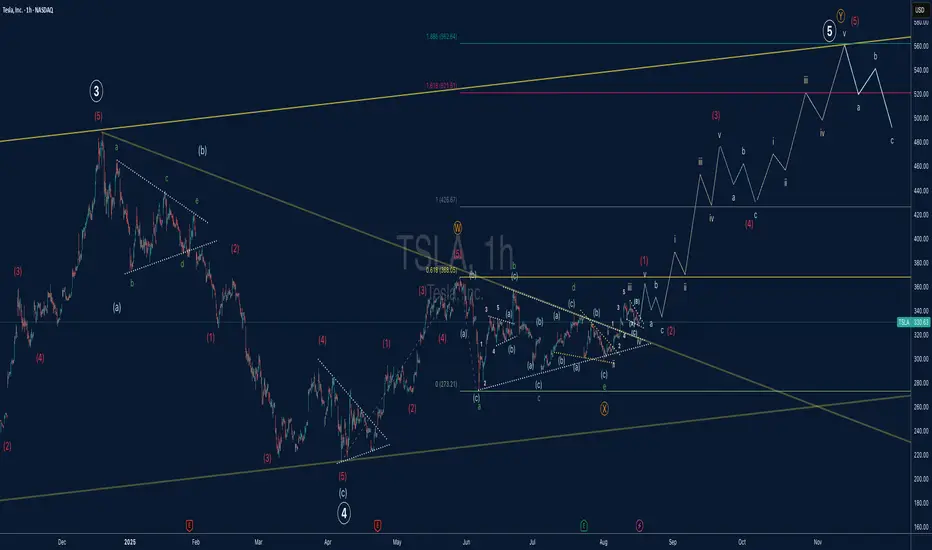Click the TSLA current price tag on the price scale
Image resolution: width=932 pixels, height=550 pixels.
pyautogui.click(x=914, y=322)
